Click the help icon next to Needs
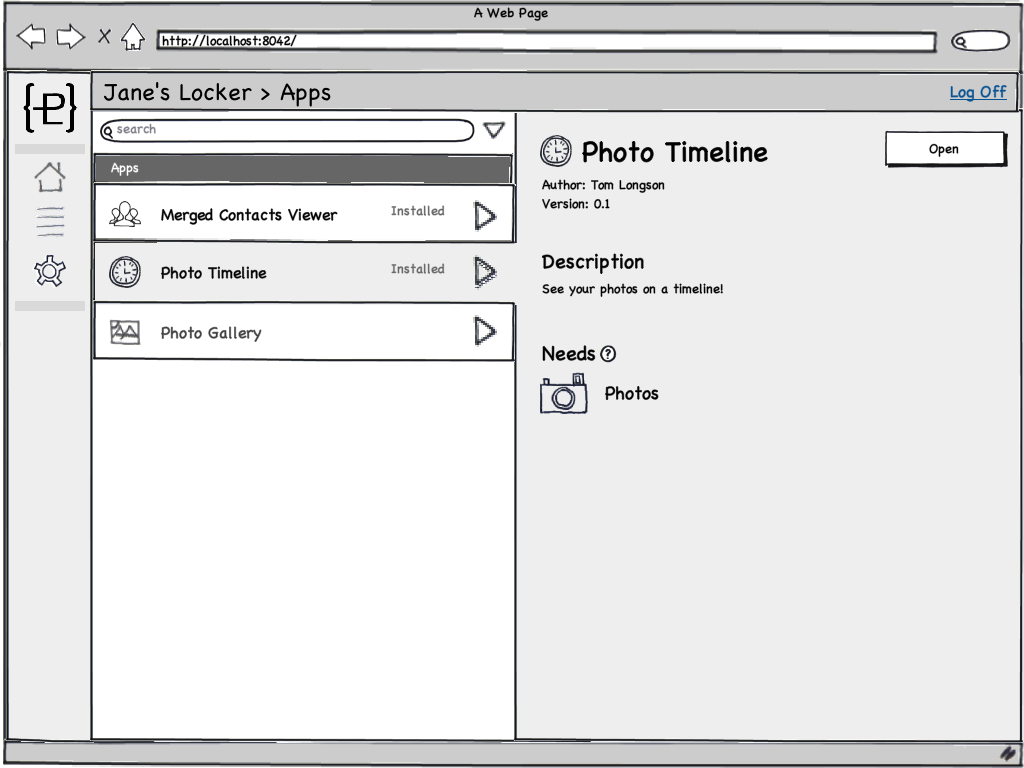The width and height of the screenshot is (1024, 768). (608, 354)
